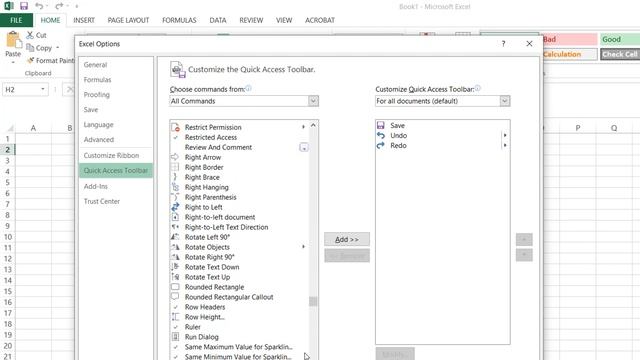This screenshot has height=360, width=640.
Task: Select the Row Headers checkmark command
Action: pos(239,307)
